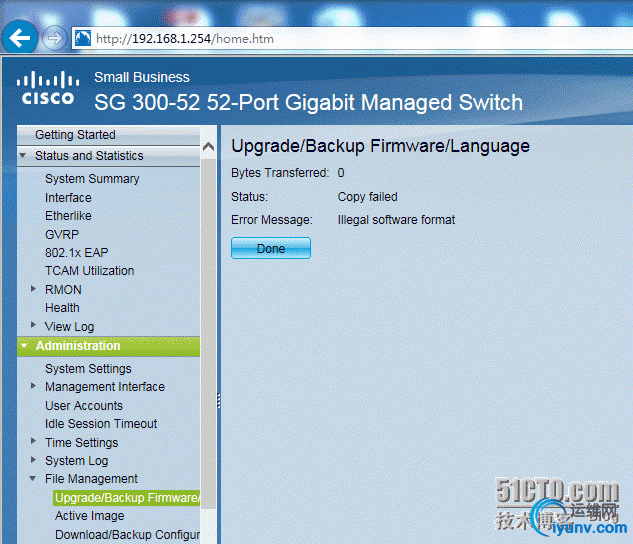Image resolution: width=633 pixels, height=544 pixels.
Task: Select System Log item
Action: click(76, 460)
